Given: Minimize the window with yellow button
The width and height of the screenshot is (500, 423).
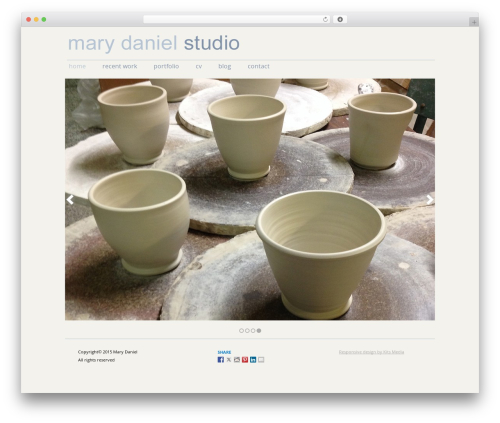Looking at the screenshot, I should (x=36, y=20).
